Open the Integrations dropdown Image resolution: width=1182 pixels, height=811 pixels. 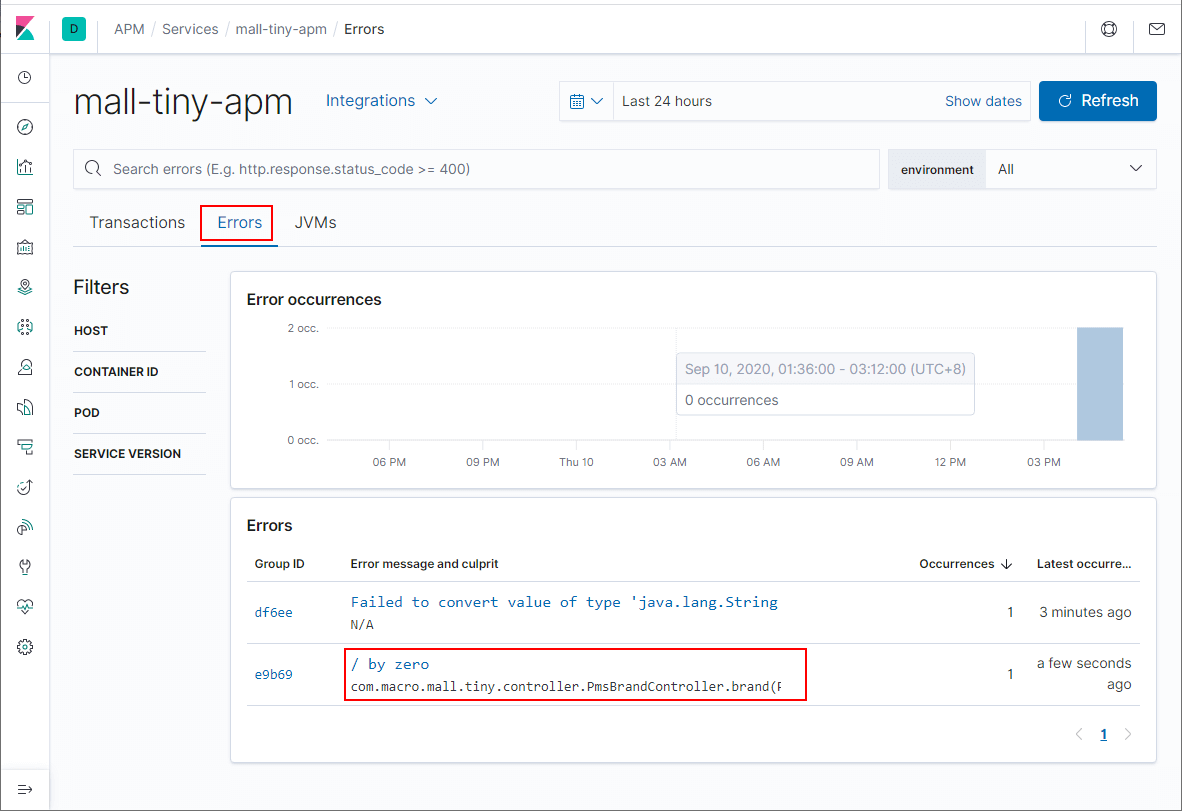(x=381, y=101)
